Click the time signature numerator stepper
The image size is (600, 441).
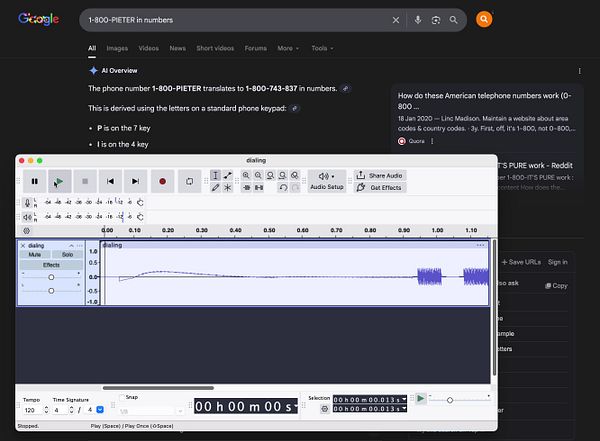(x=71, y=410)
